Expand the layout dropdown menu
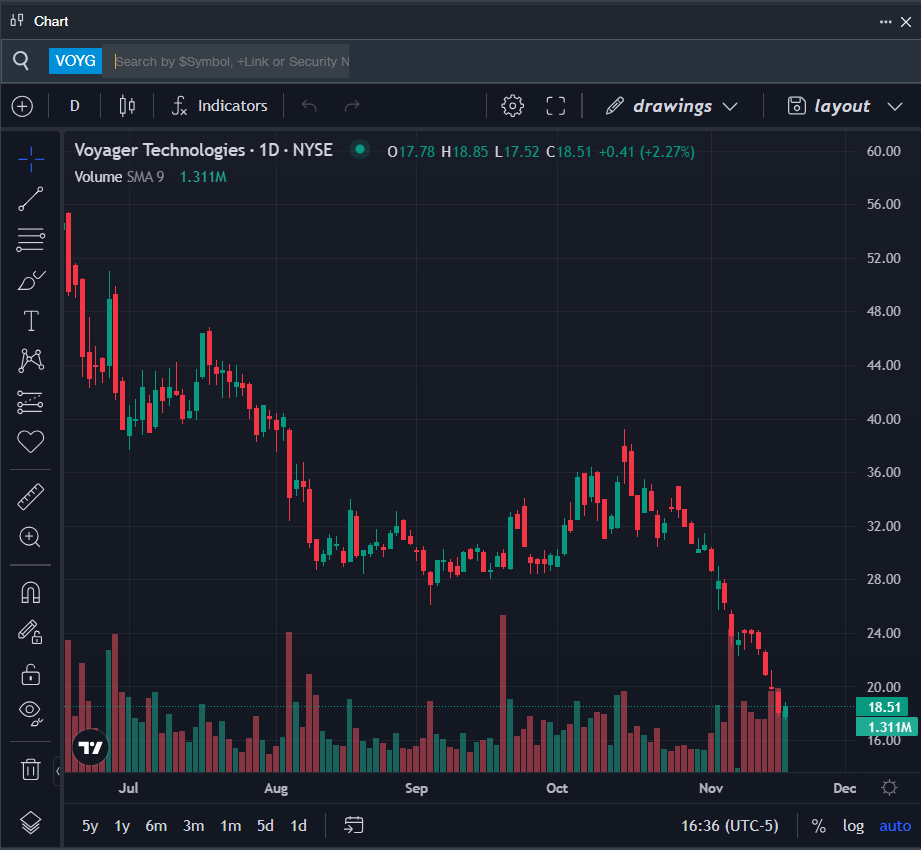 click(x=843, y=106)
